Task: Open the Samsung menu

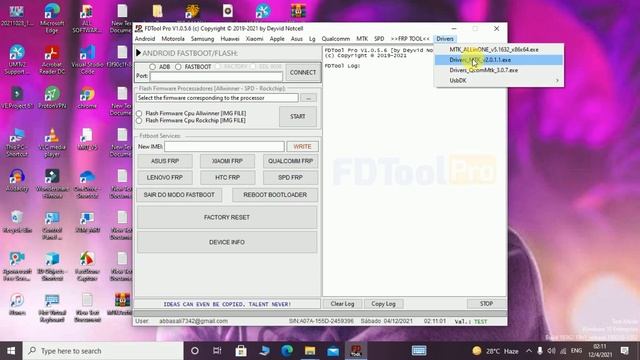Action: [202, 39]
